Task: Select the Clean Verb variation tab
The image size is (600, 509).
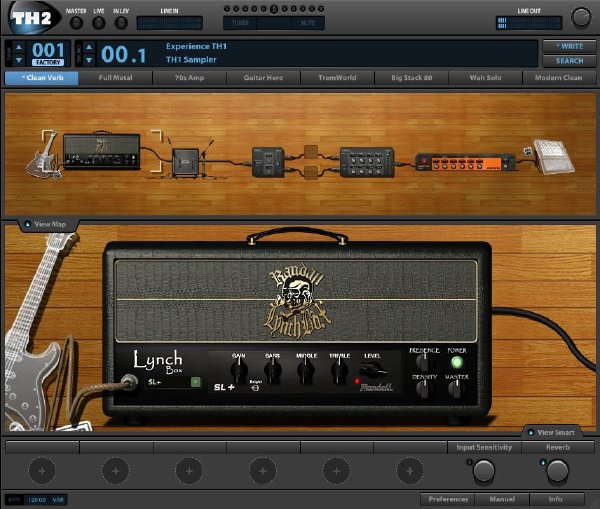Action: point(42,78)
